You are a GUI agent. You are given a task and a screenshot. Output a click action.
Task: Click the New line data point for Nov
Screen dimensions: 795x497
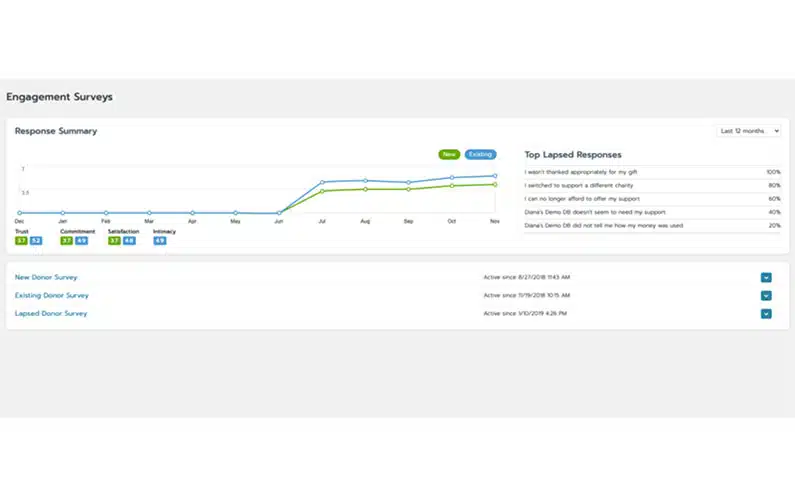tap(494, 184)
